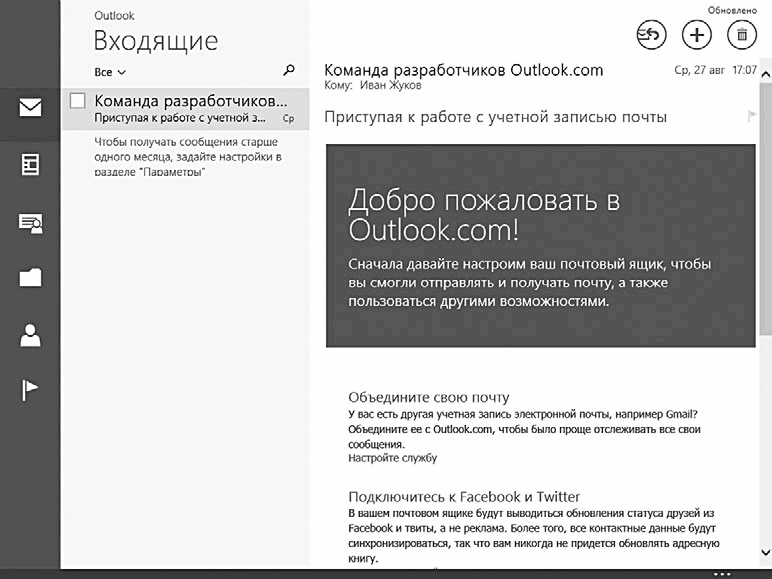Click the Обновлено status text

(732, 10)
